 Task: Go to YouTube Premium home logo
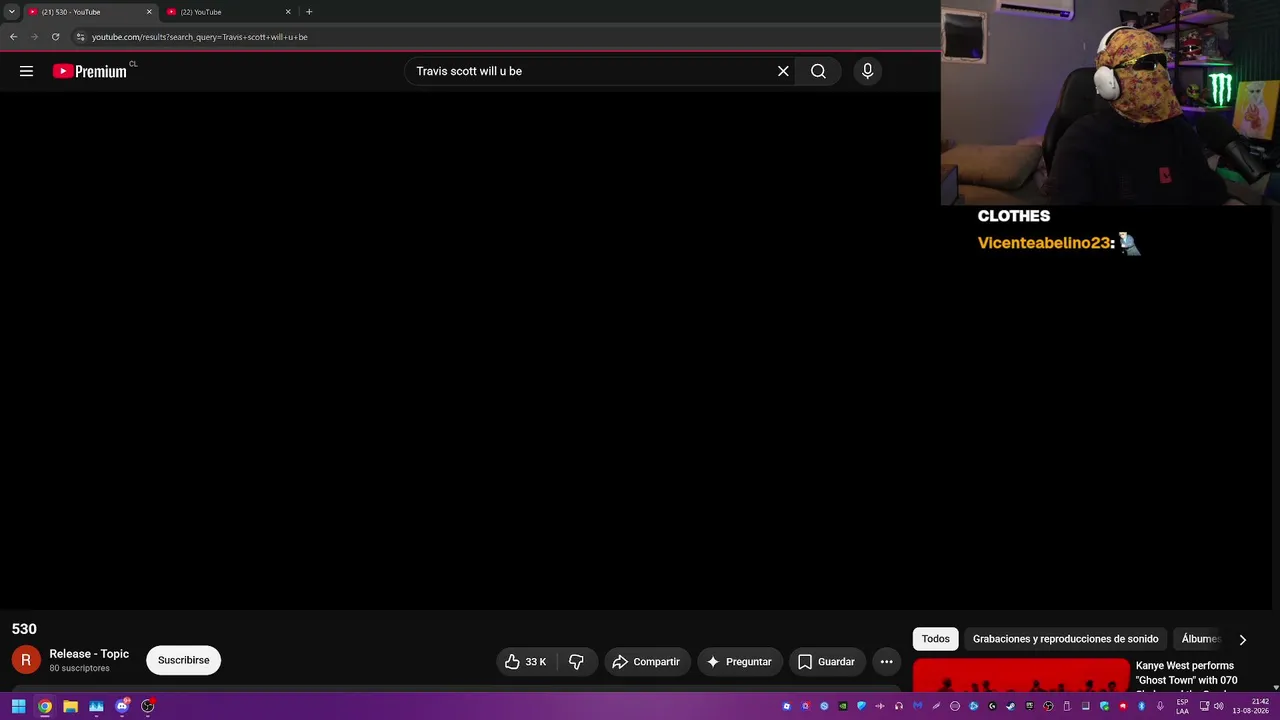coord(90,71)
